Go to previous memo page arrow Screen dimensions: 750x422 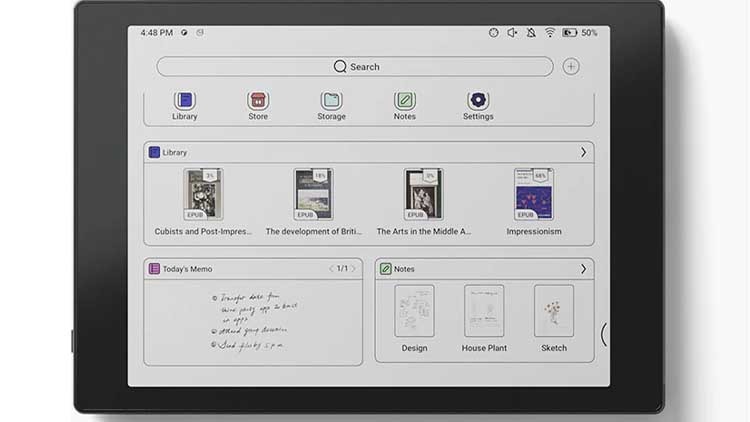point(332,269)
